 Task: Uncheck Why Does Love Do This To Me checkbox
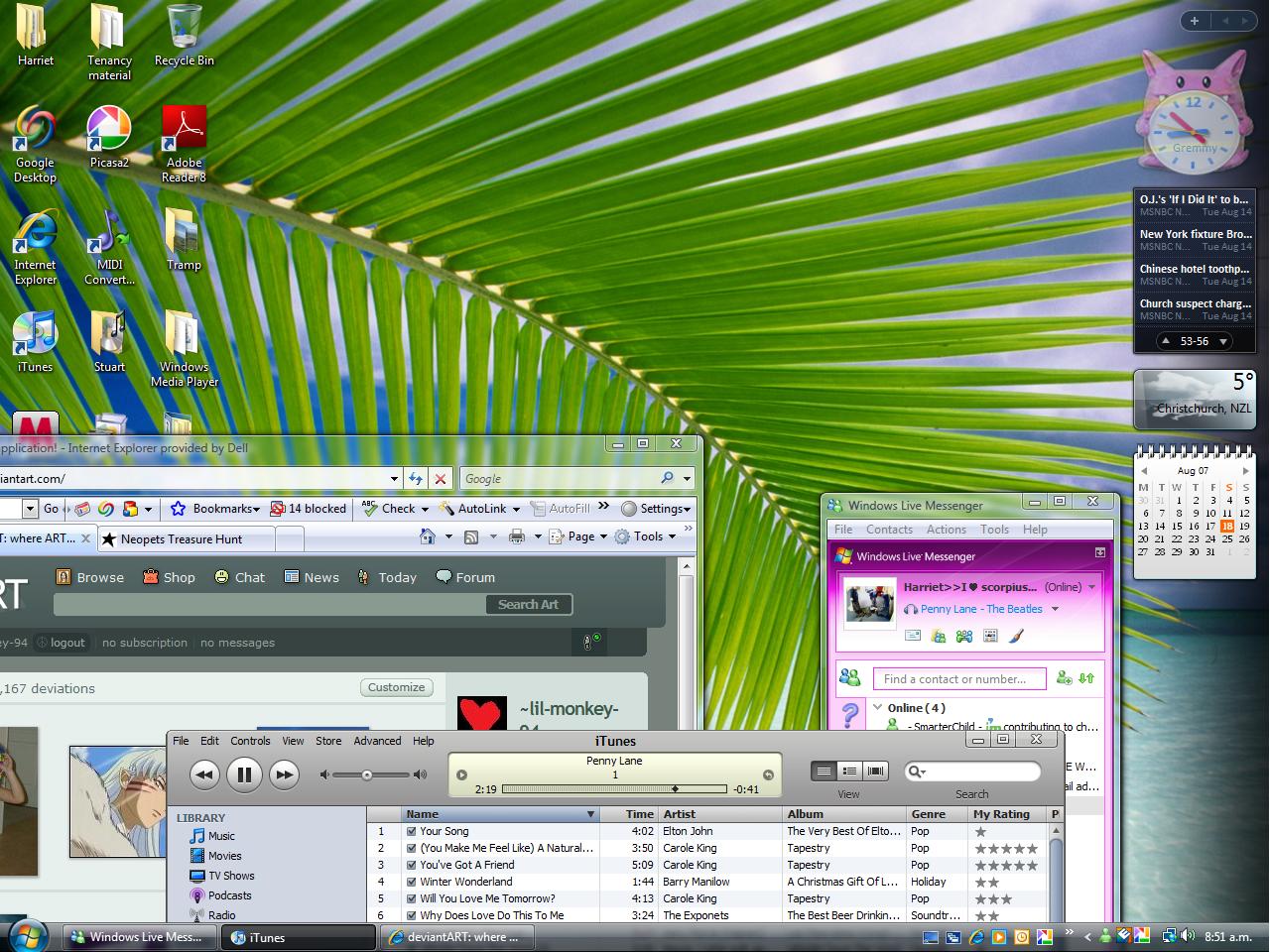click(x=411, y=916)
